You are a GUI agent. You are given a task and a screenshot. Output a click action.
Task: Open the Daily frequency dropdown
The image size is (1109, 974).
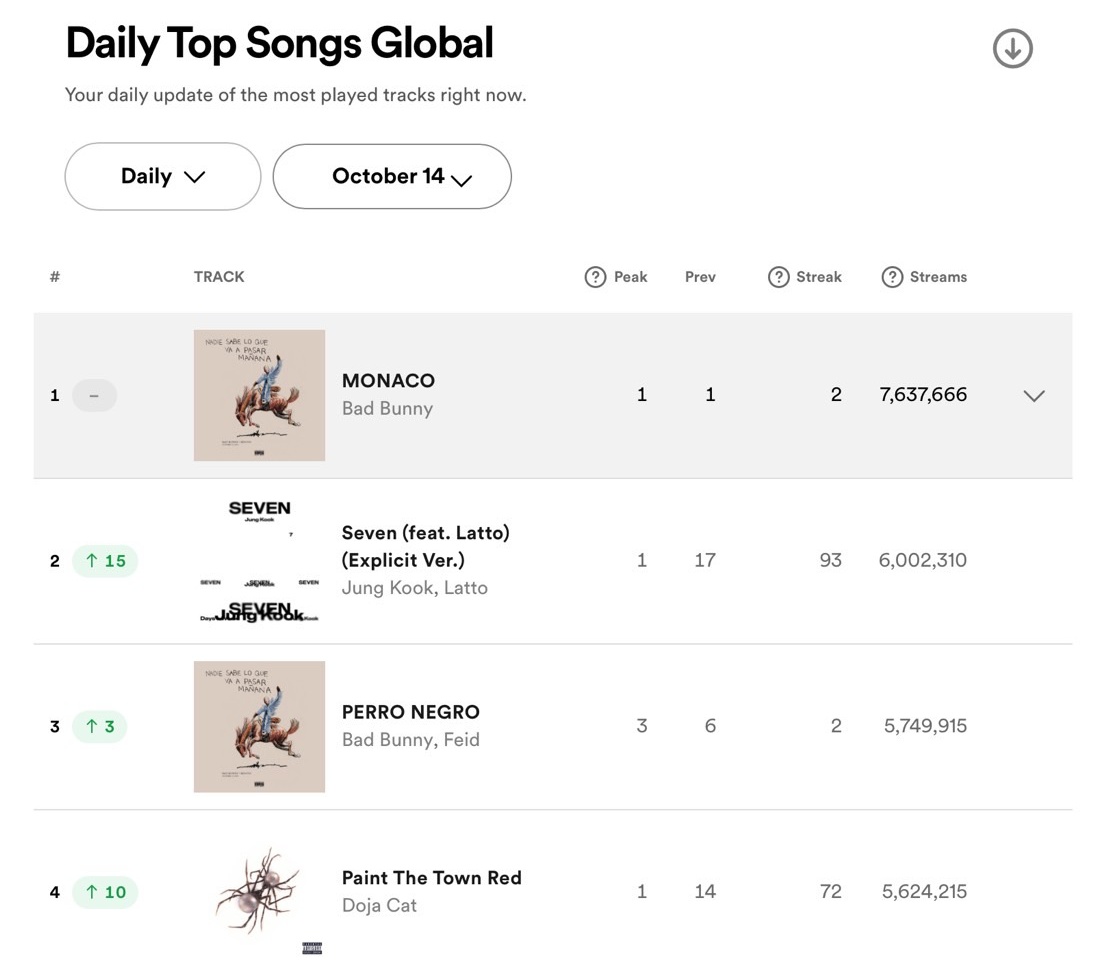tap(163, 176)
